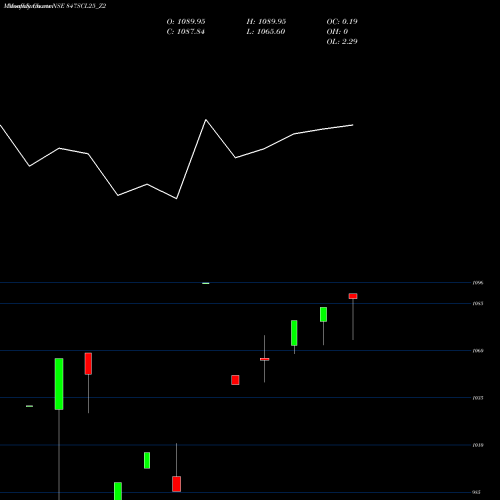Click the NSE symbol title at top left

55,6
